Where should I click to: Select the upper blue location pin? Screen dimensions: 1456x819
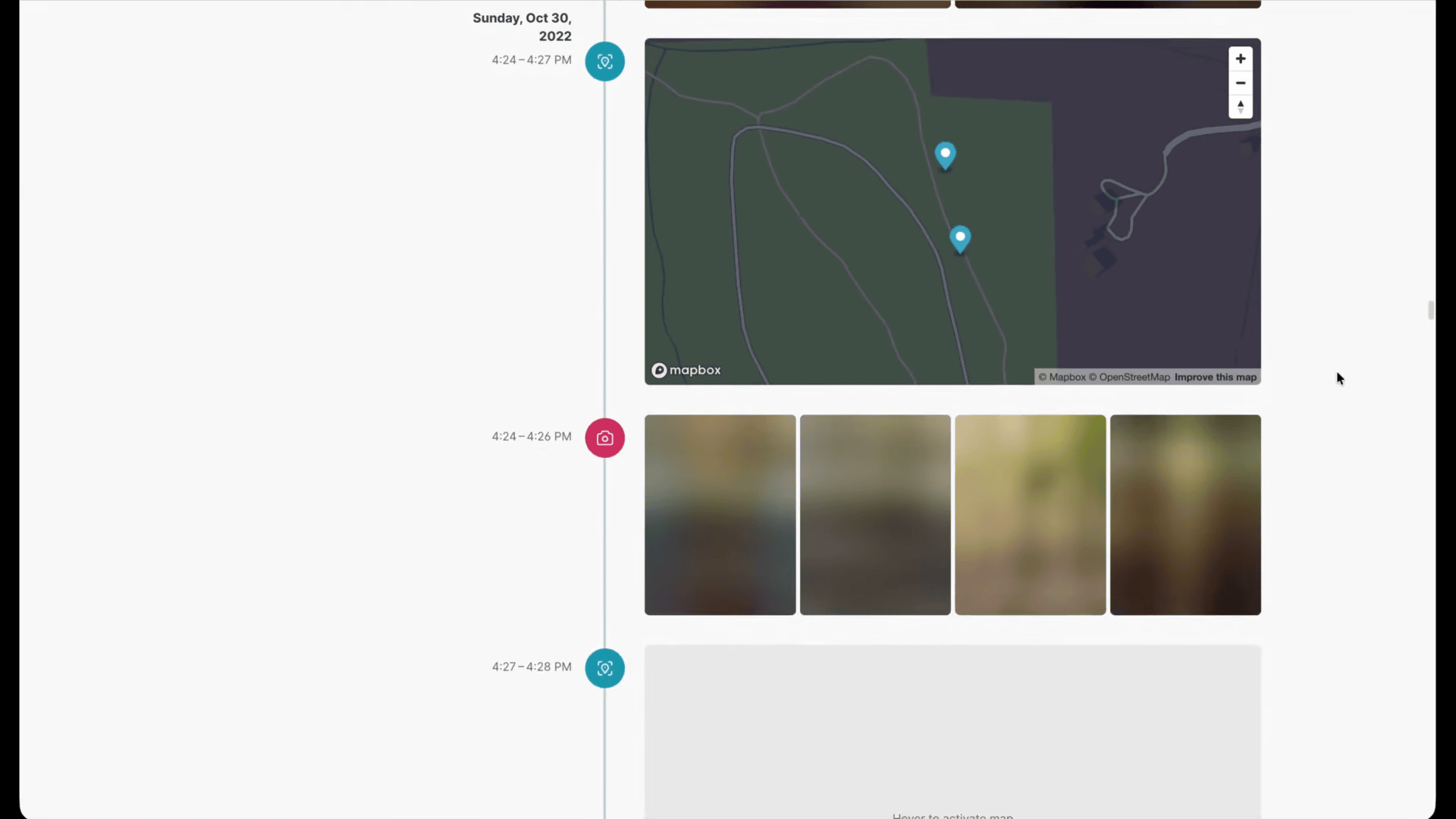pos(945,155)
